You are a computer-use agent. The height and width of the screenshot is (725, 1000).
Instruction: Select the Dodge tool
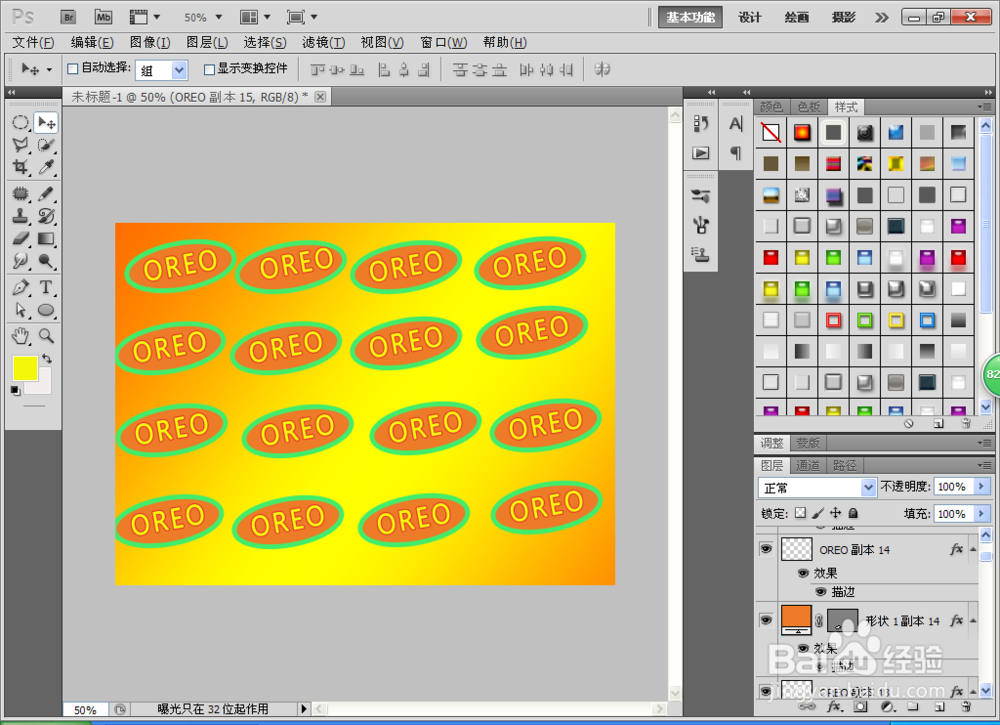(46, 261)
